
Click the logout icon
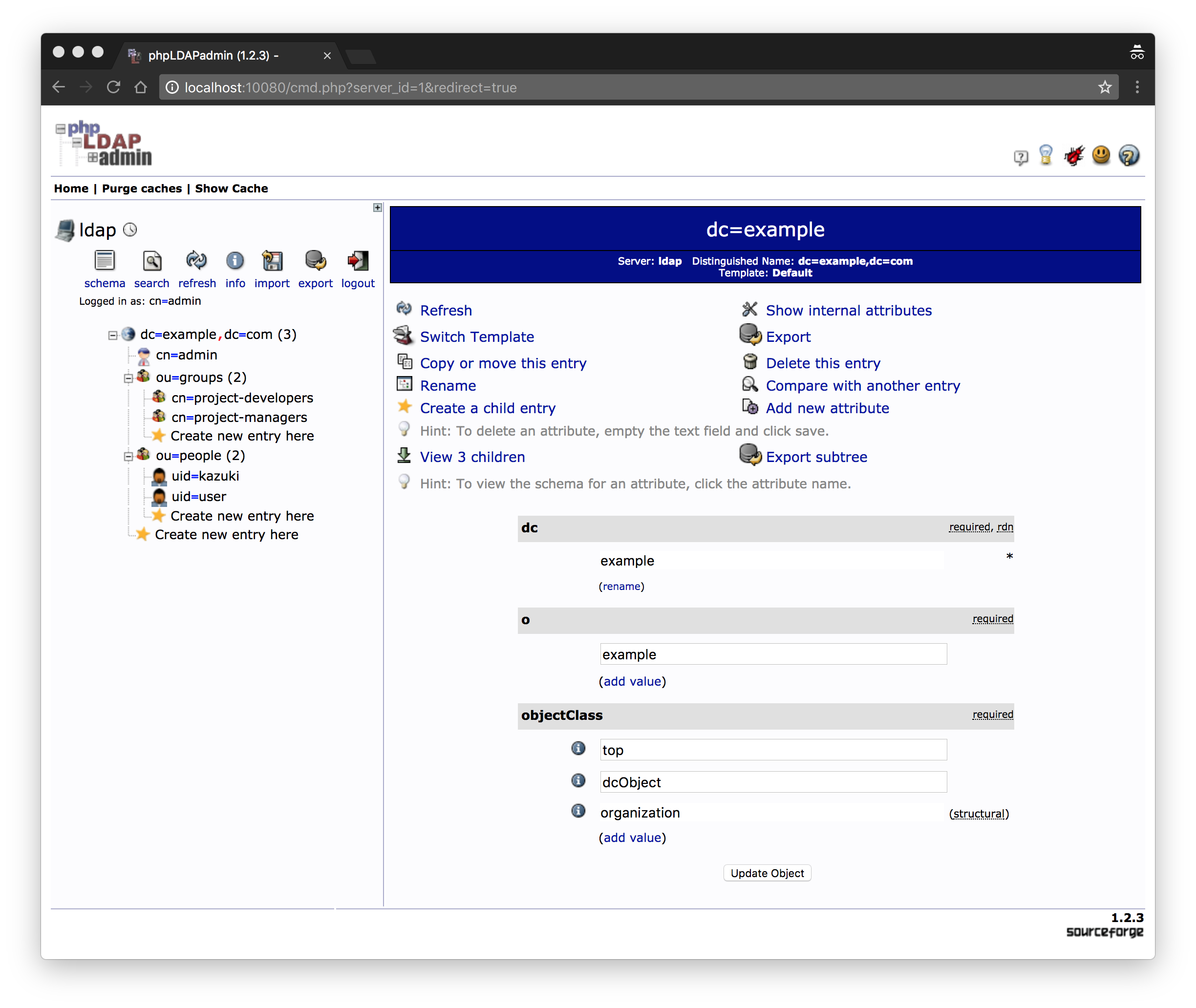pyautogui.click(x=358, y=261)
